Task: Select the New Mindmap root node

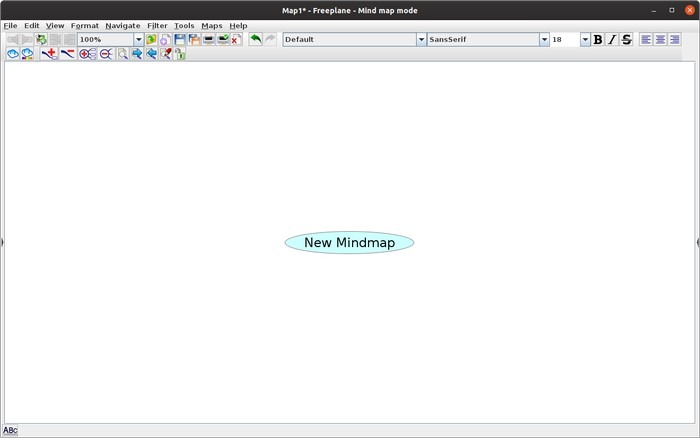Action: (x=350, y=242)
